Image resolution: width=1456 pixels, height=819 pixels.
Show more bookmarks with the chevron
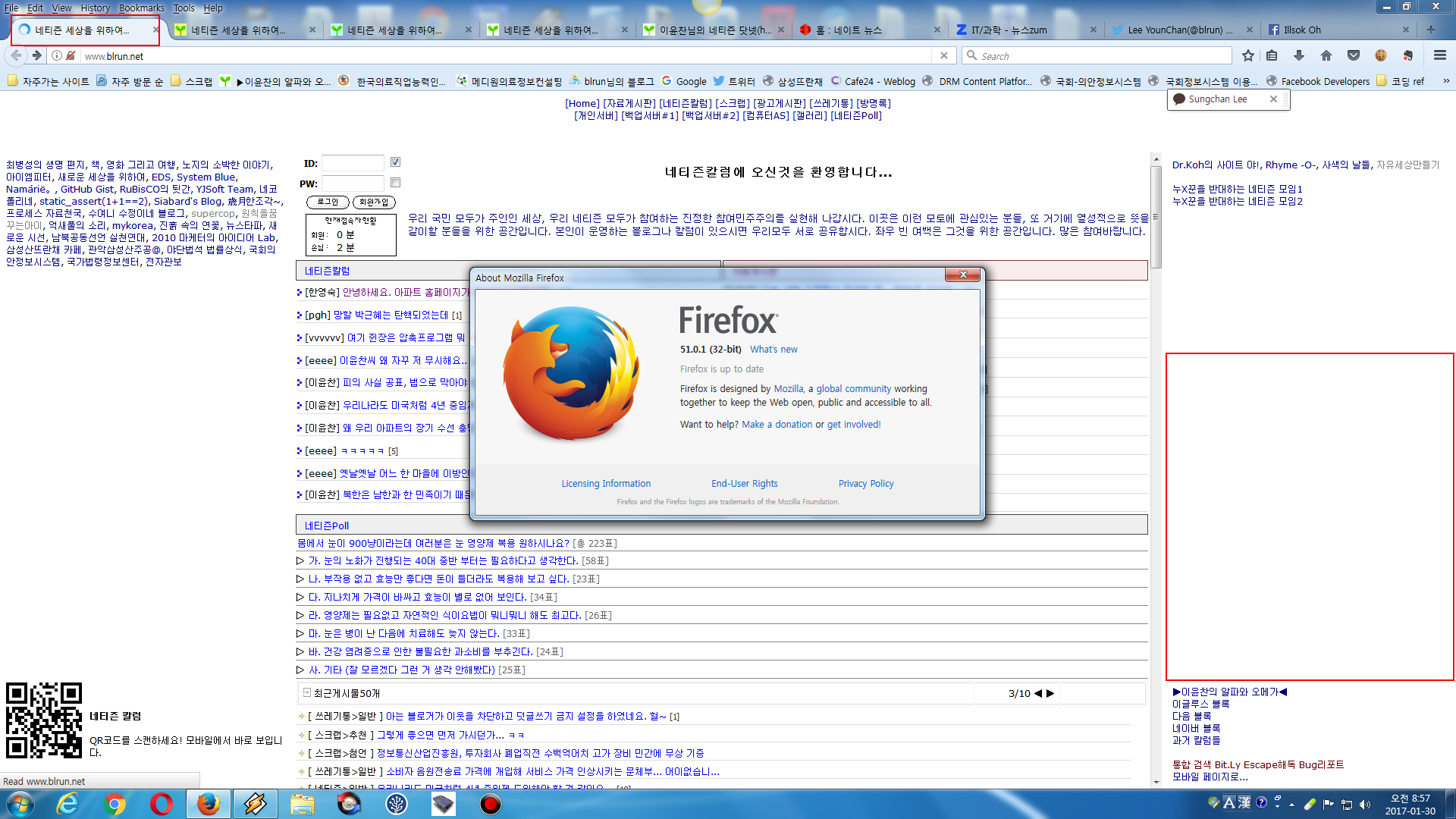[1446, 81]
